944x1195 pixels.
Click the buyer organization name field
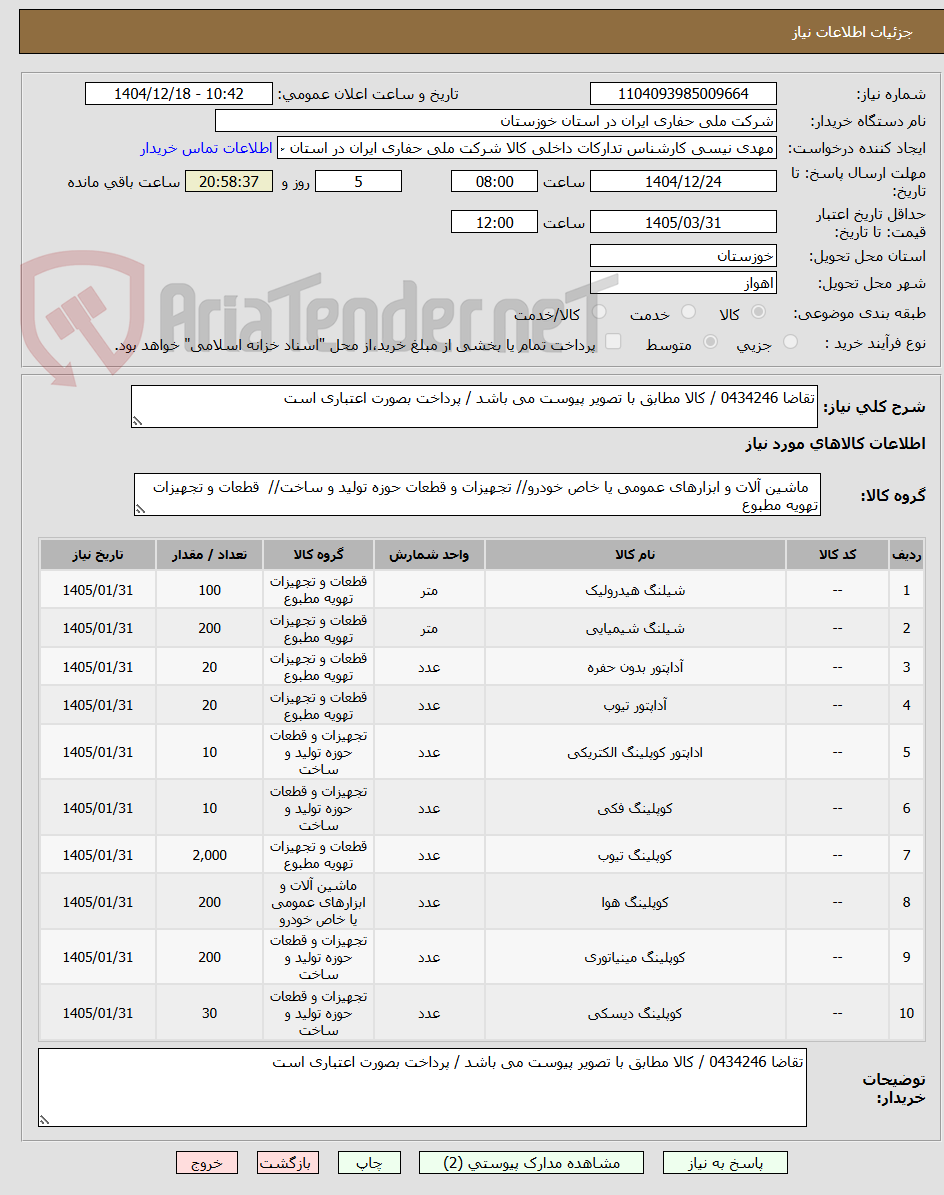(496, 121)
